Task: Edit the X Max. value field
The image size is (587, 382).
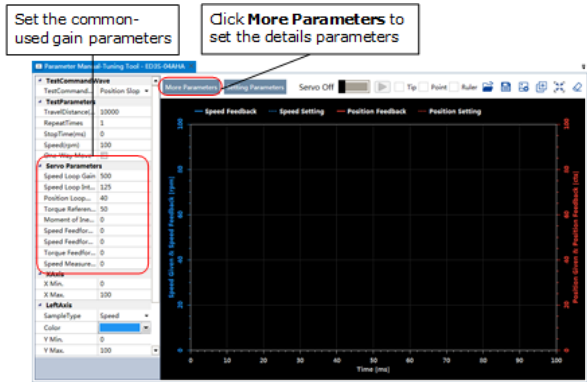Action: (x=125, y=295)
